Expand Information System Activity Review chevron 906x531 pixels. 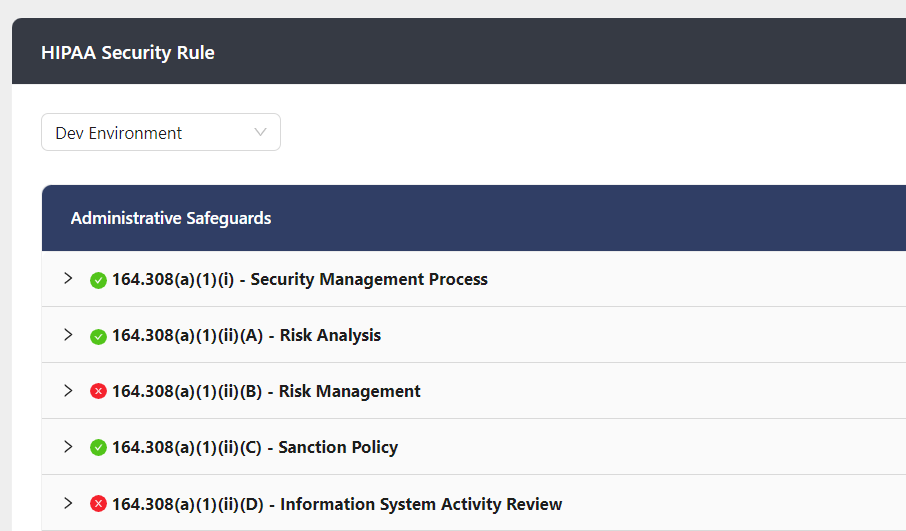coord(68,503)
